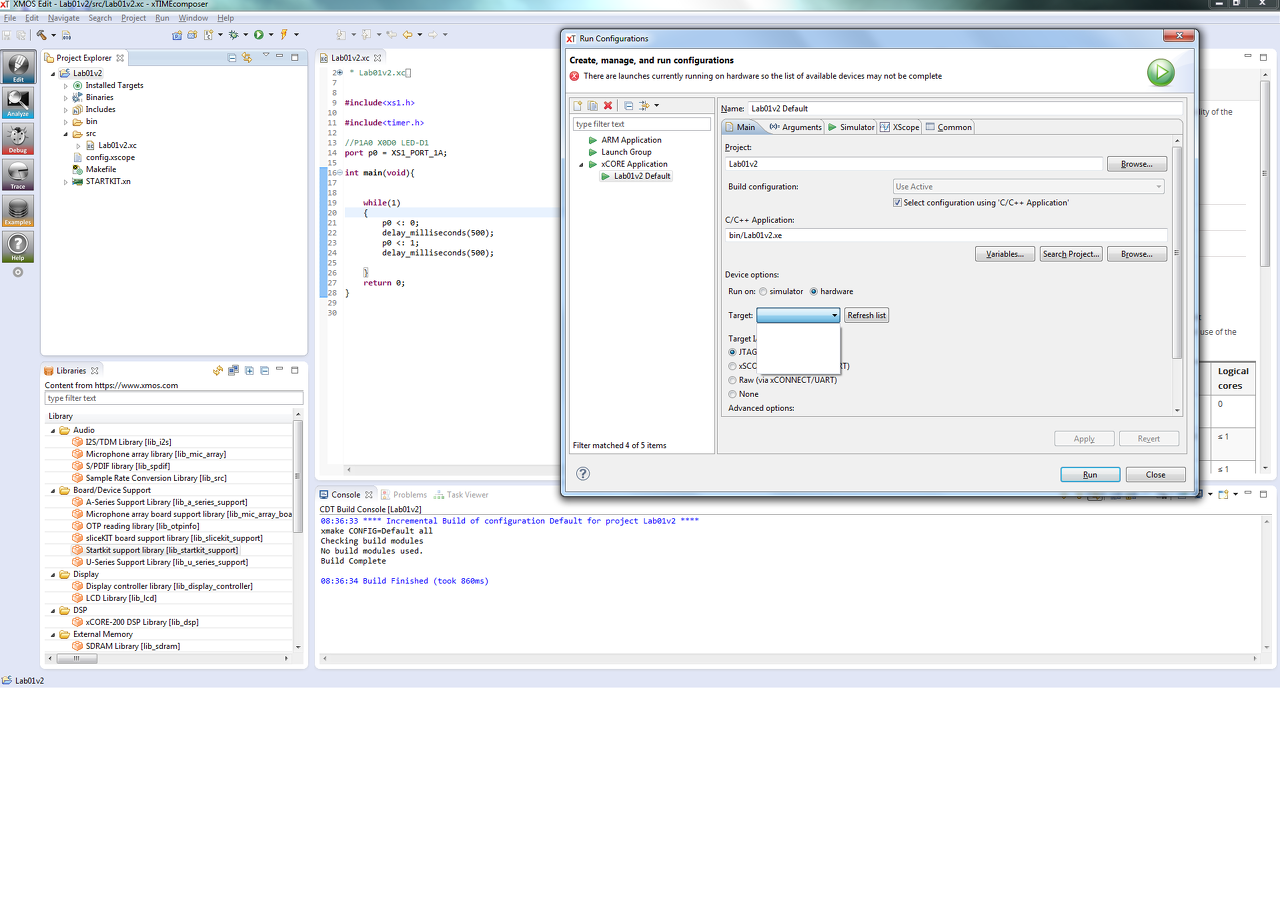1280x903 pixels.
Task: Close the Run Configurations dialog via Close button
Action: pos(1156,475)
